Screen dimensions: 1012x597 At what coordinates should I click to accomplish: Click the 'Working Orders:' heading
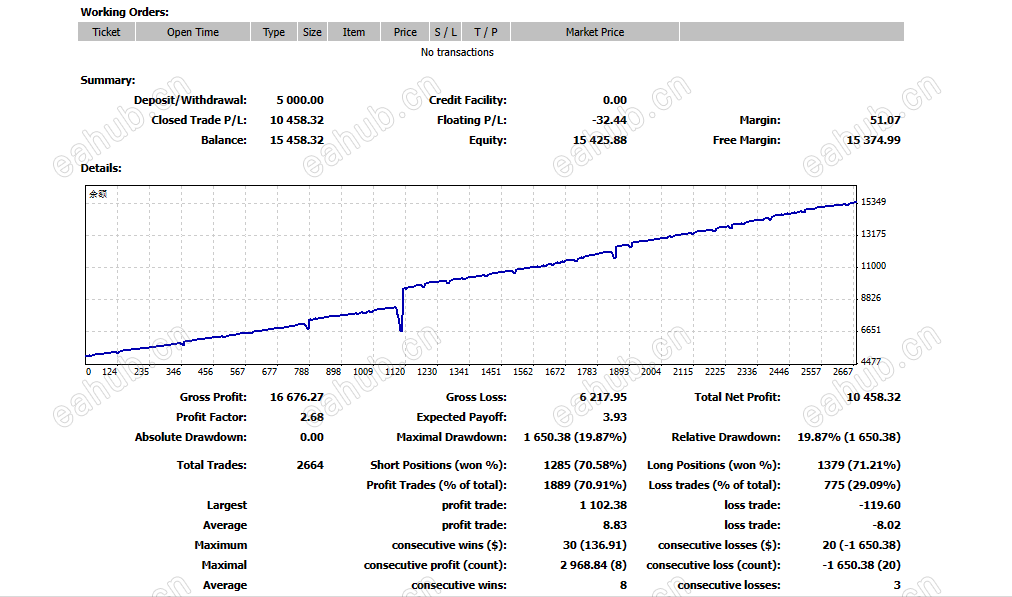[125, 12]
